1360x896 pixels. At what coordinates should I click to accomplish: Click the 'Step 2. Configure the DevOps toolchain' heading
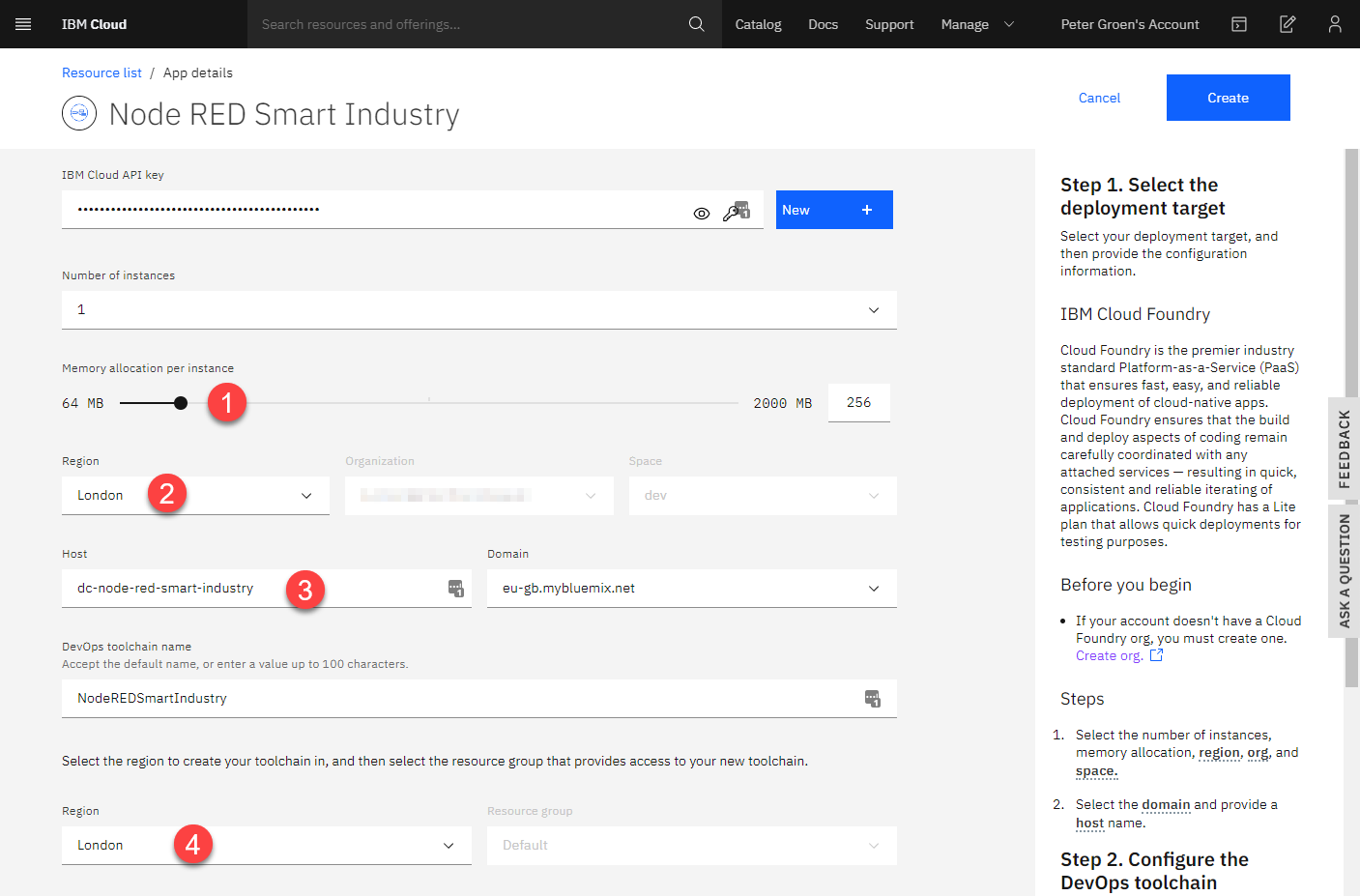pos(1154,871)
